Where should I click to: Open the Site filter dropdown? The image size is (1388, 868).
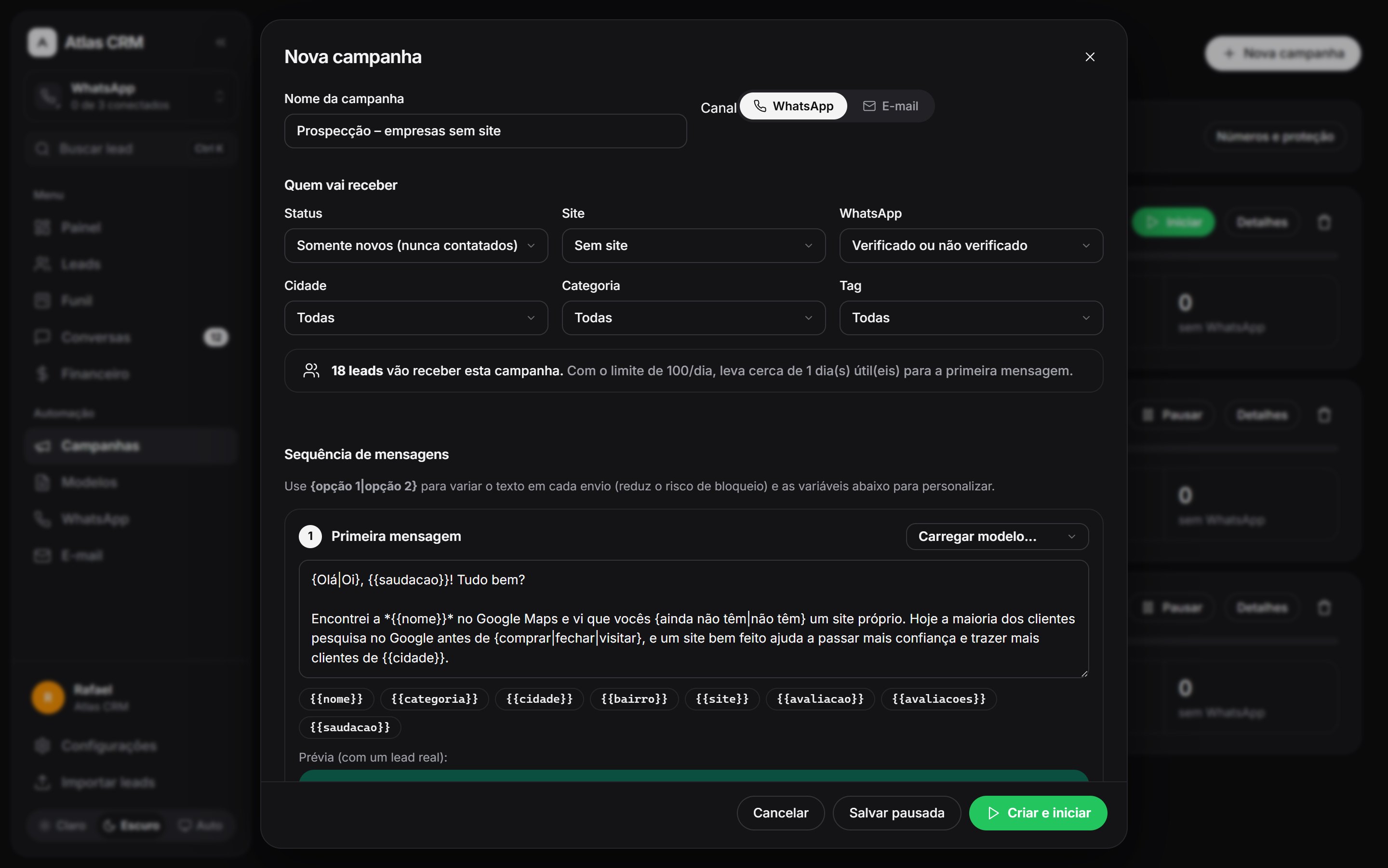693,246
